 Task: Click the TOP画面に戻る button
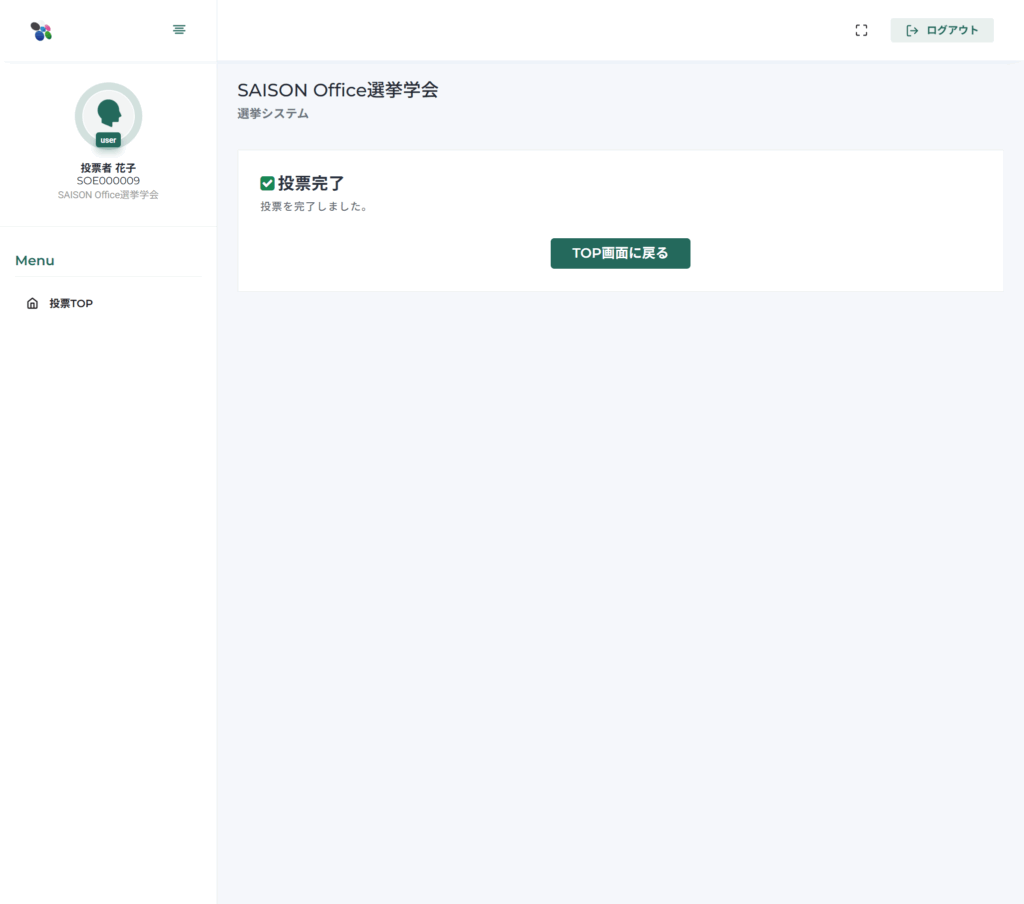(x=620, y=253)
